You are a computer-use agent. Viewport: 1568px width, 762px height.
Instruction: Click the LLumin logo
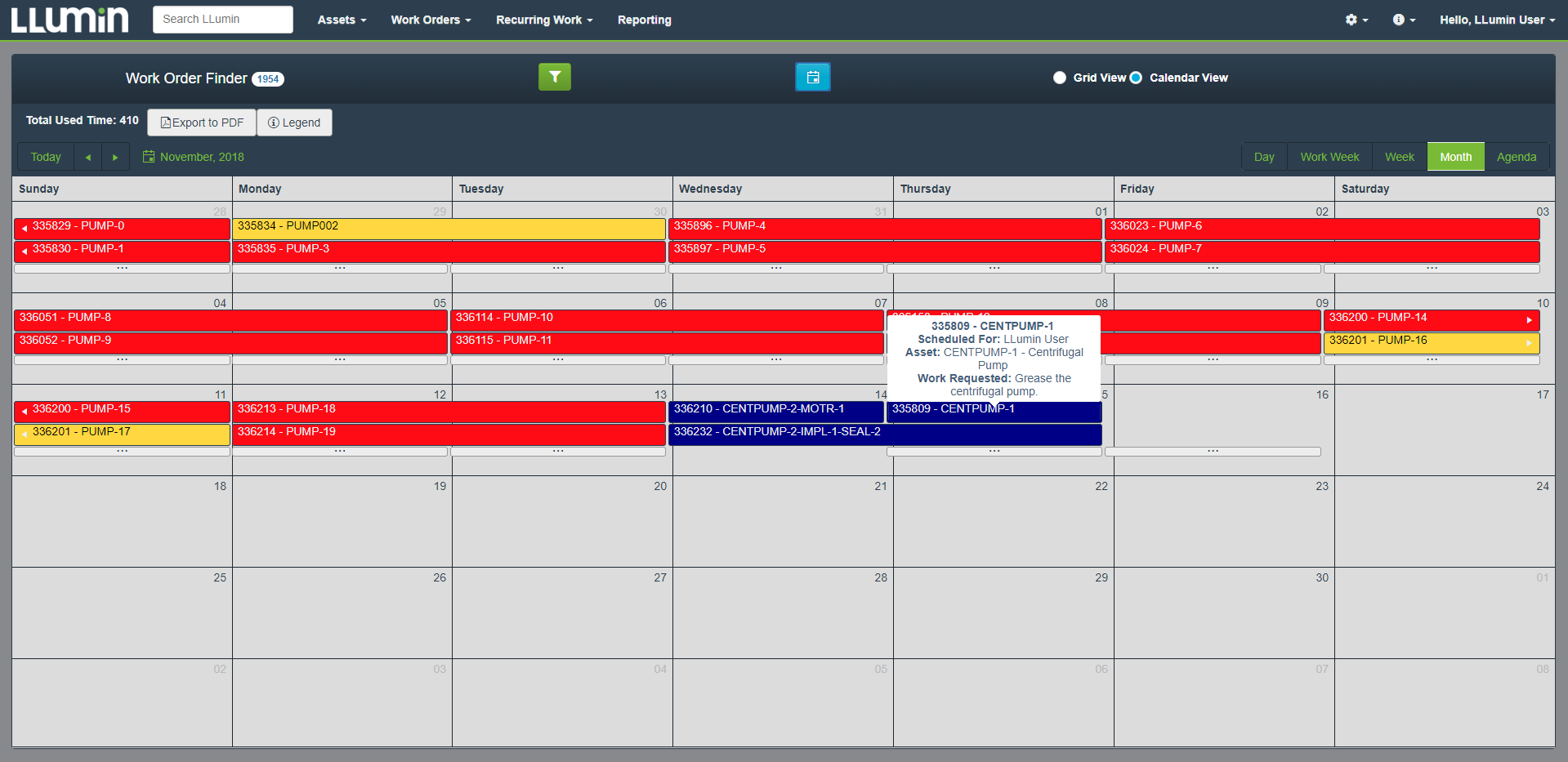point(69,20)
